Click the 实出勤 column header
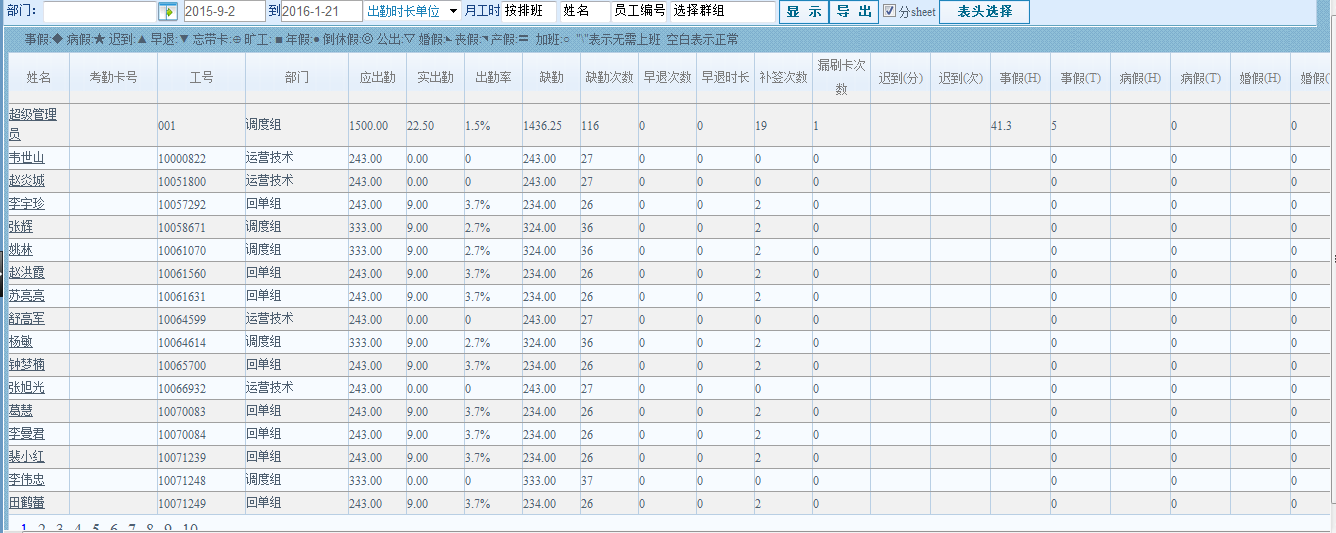This screenshot has width=1336, height=533. pos(435,77)
